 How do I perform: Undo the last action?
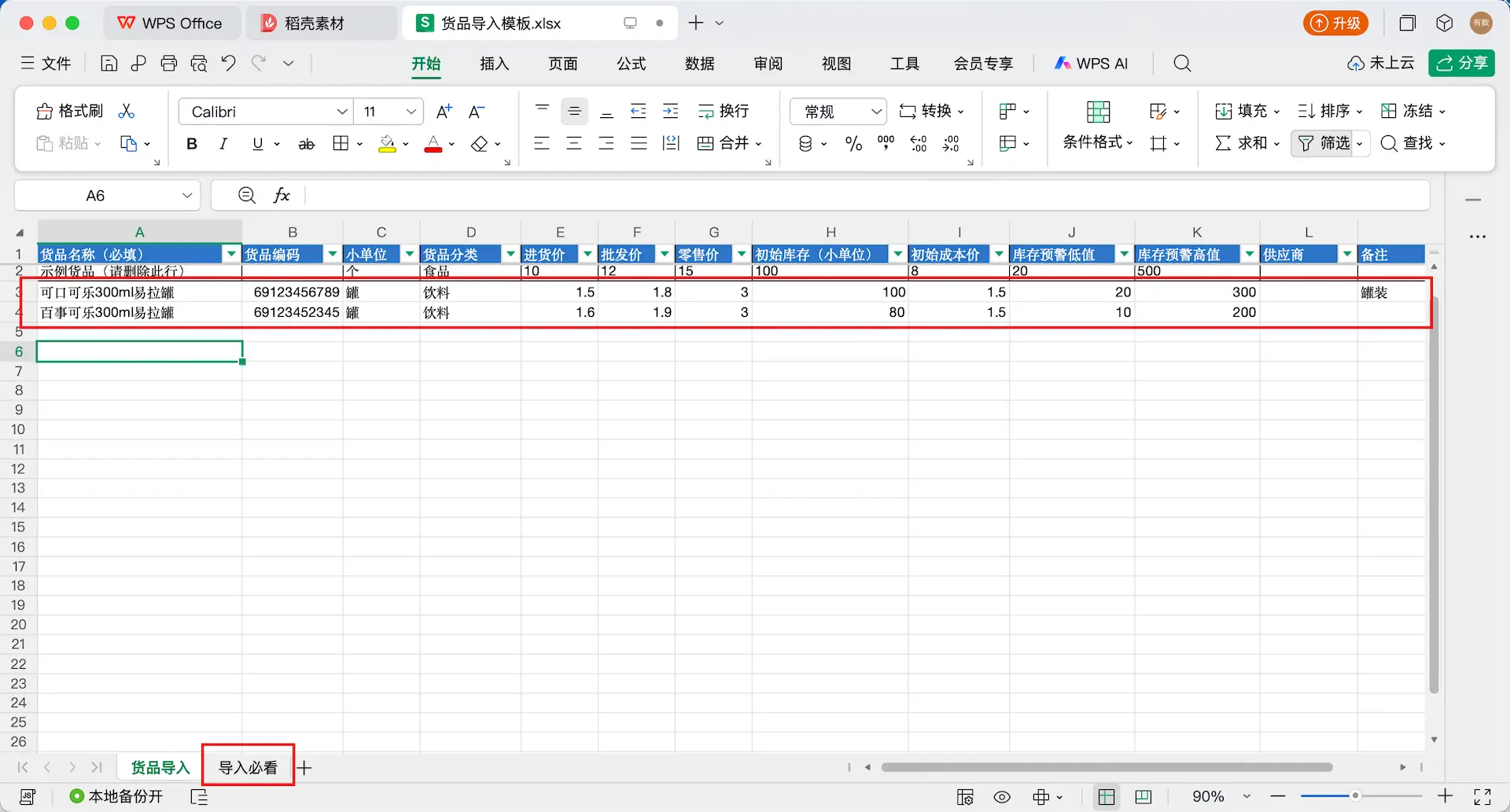point(229,64)
